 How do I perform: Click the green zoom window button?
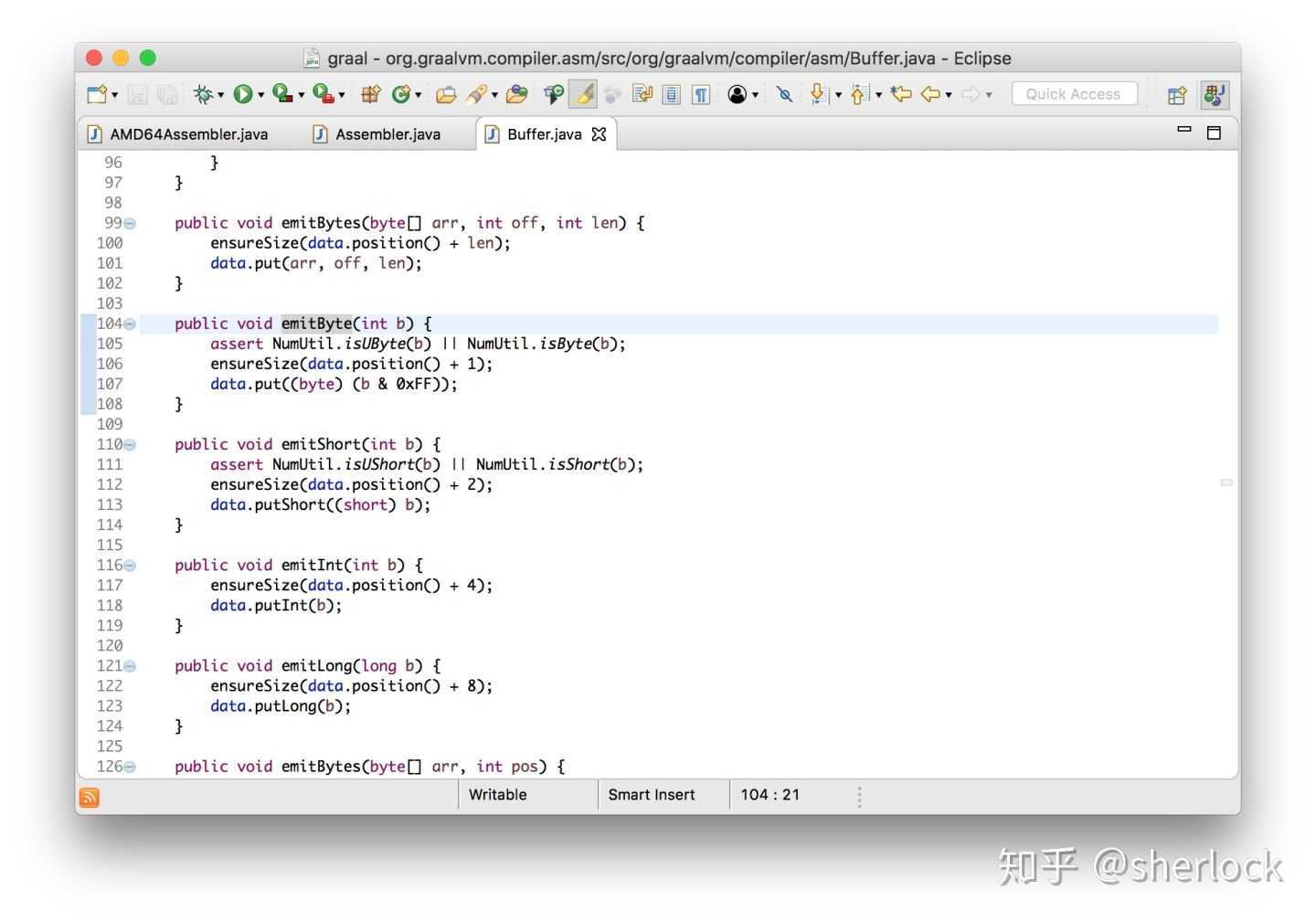point(148,58)
